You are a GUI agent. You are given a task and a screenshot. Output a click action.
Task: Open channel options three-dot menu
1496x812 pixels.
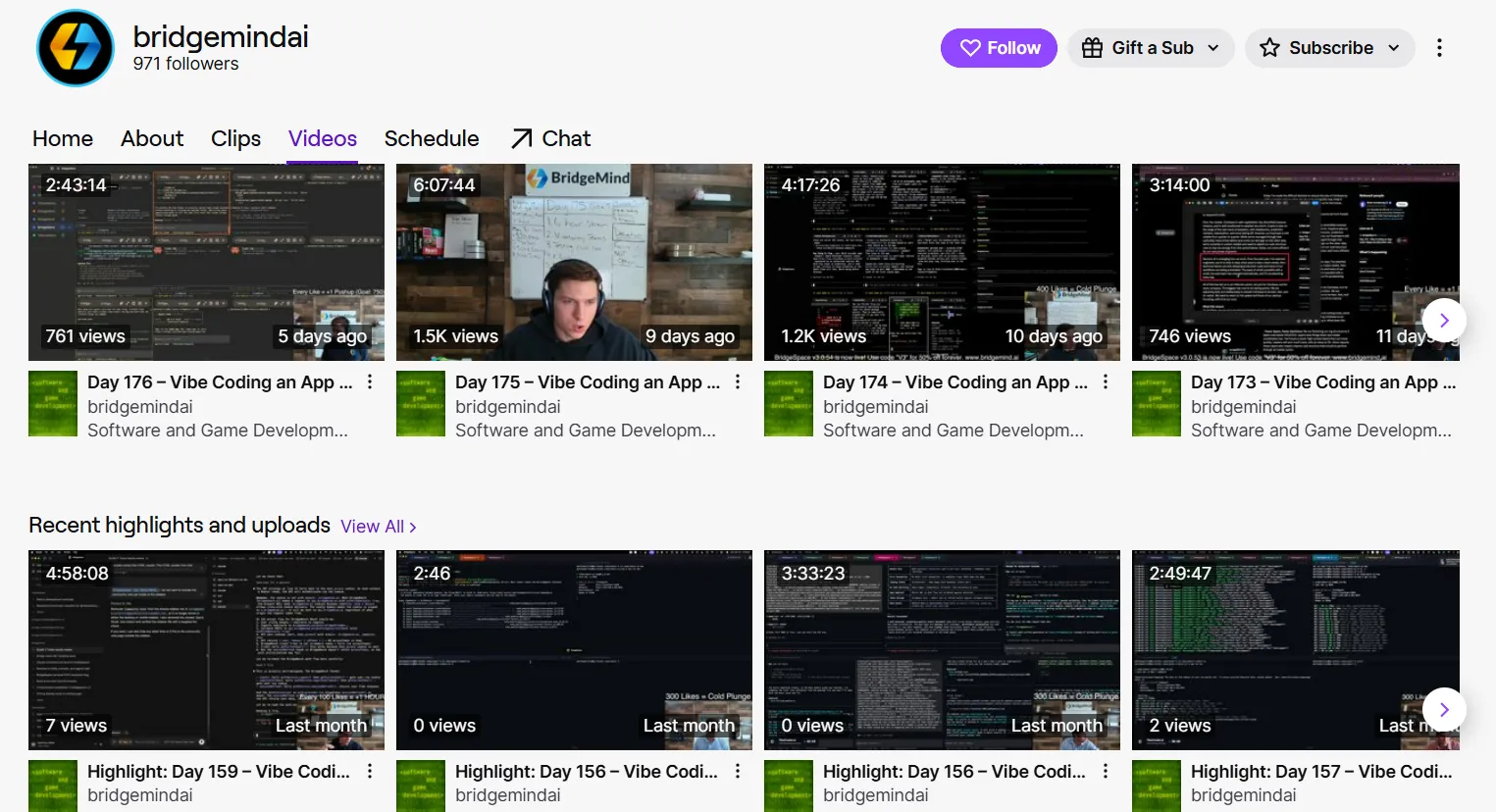[x=1439, y=48]
